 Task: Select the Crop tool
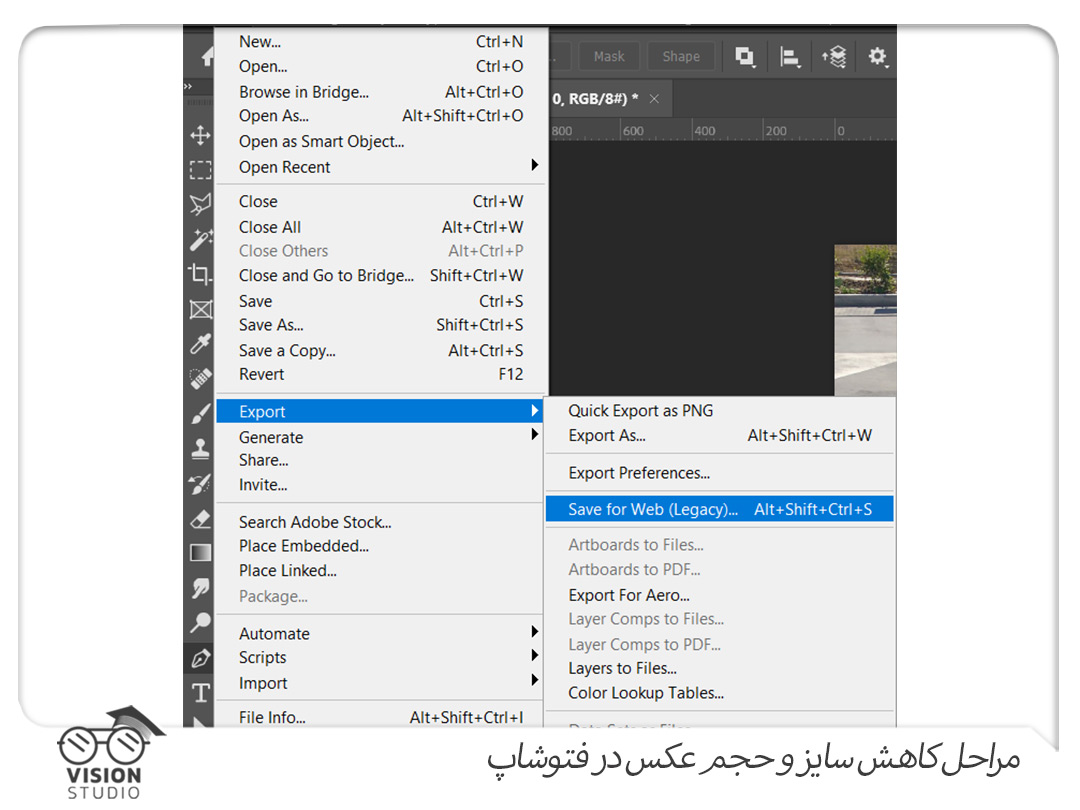coord(200,274)
